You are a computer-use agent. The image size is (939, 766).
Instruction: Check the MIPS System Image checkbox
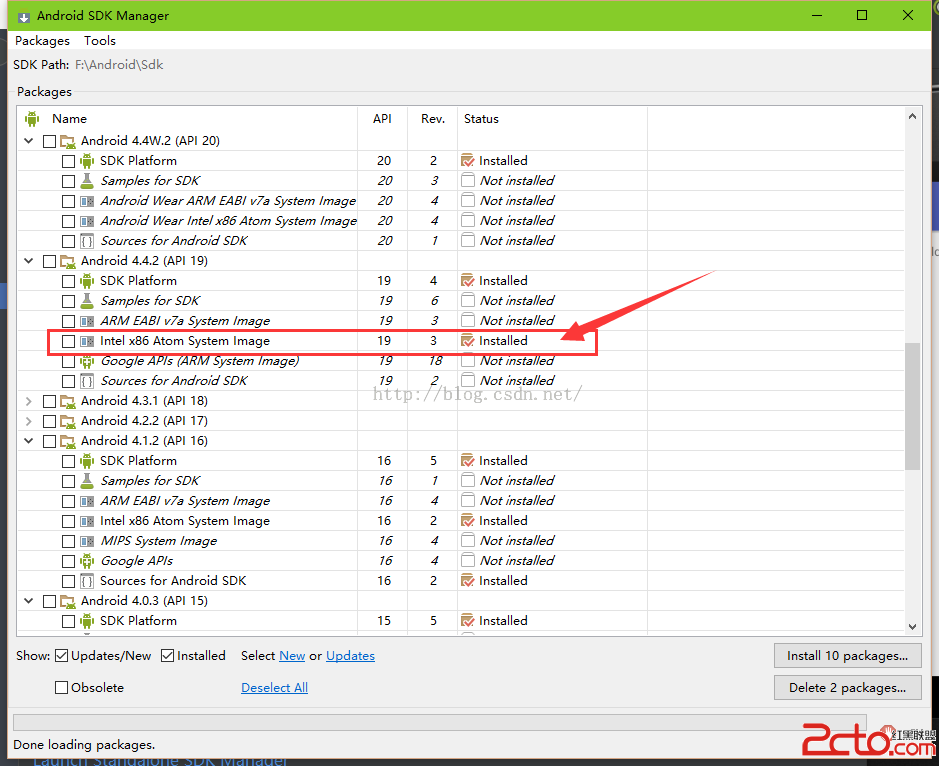point(68,541)
